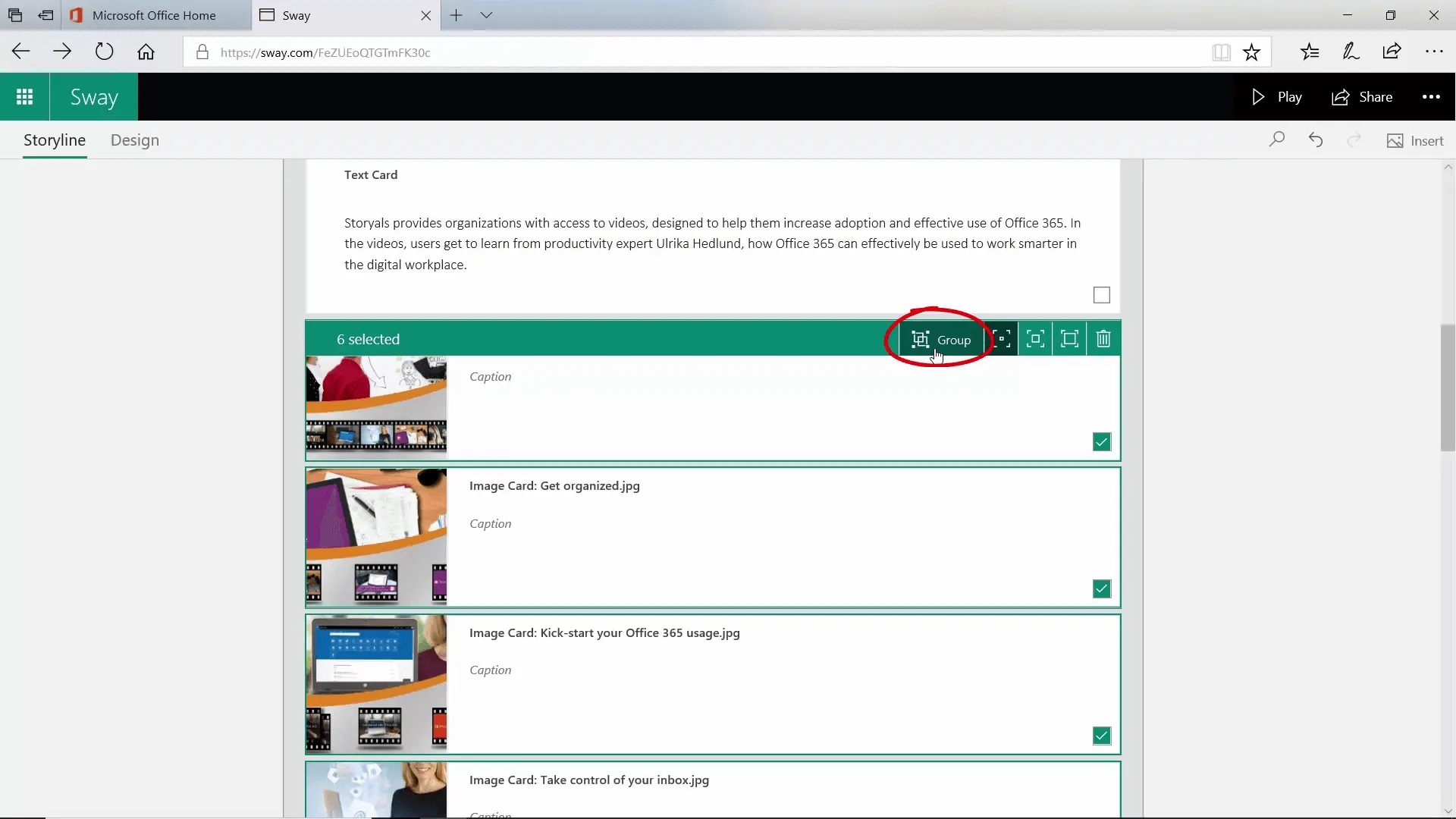Click 'Image Card: Take control of your inbox.jpg' title
The width and height of the screenshot is (1456, 819).
589,780
